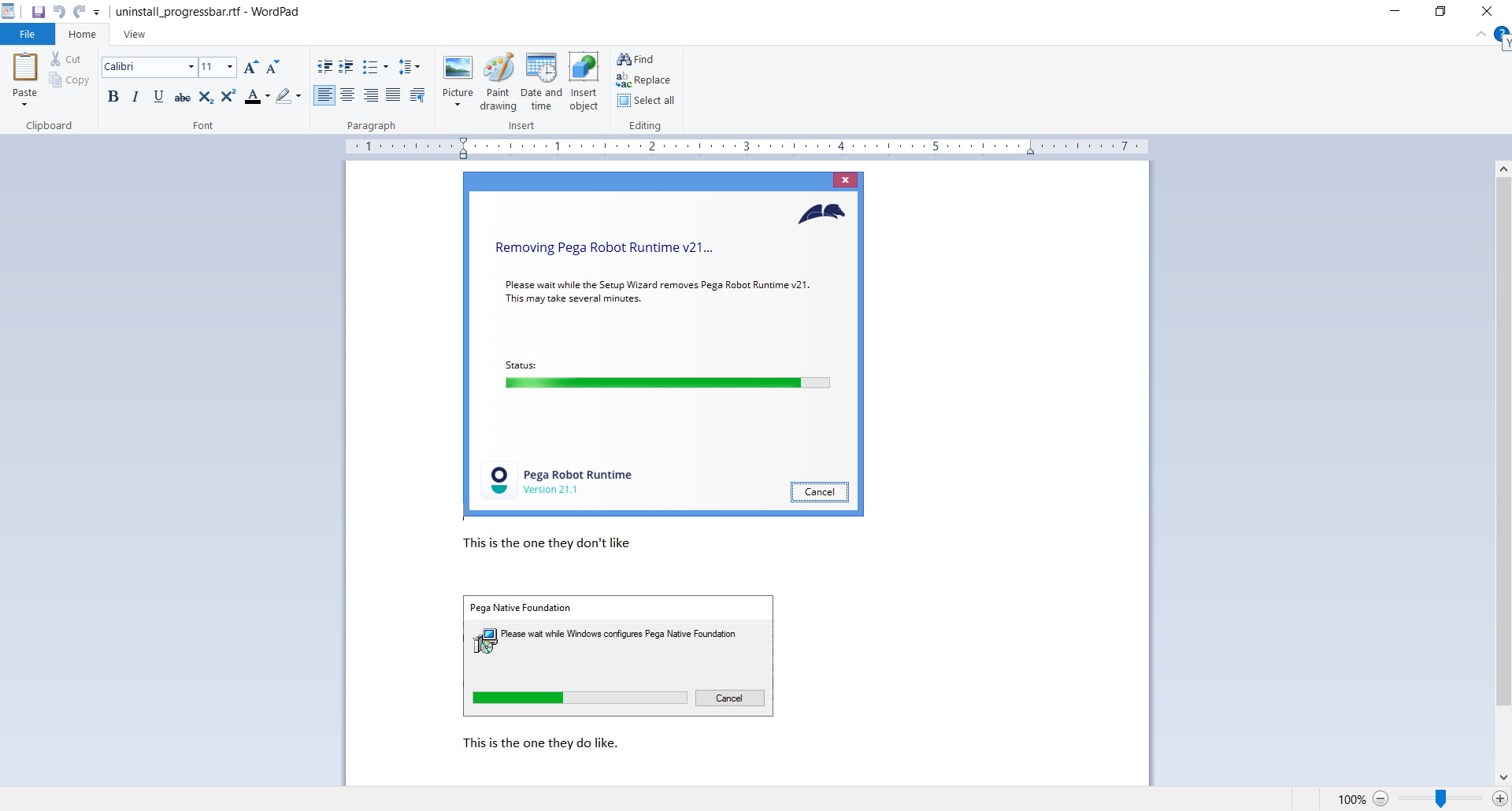Click the Save icon in quick access toolbar

pyautogui.click(x=38, y=12)
